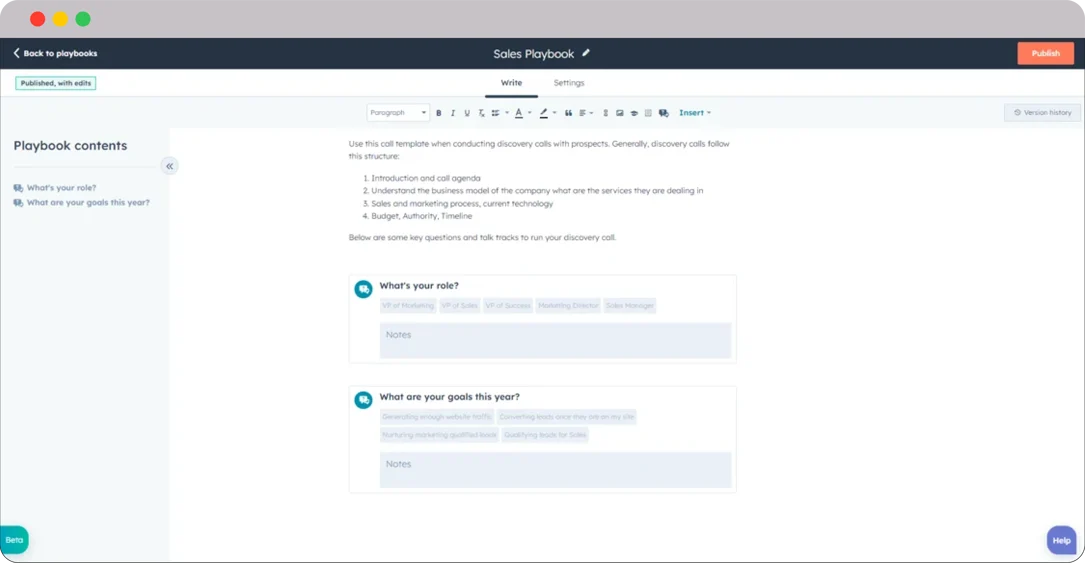
Task: Click the 'Below are some key questions' paragraph
Action: click(x=482, y=237)
